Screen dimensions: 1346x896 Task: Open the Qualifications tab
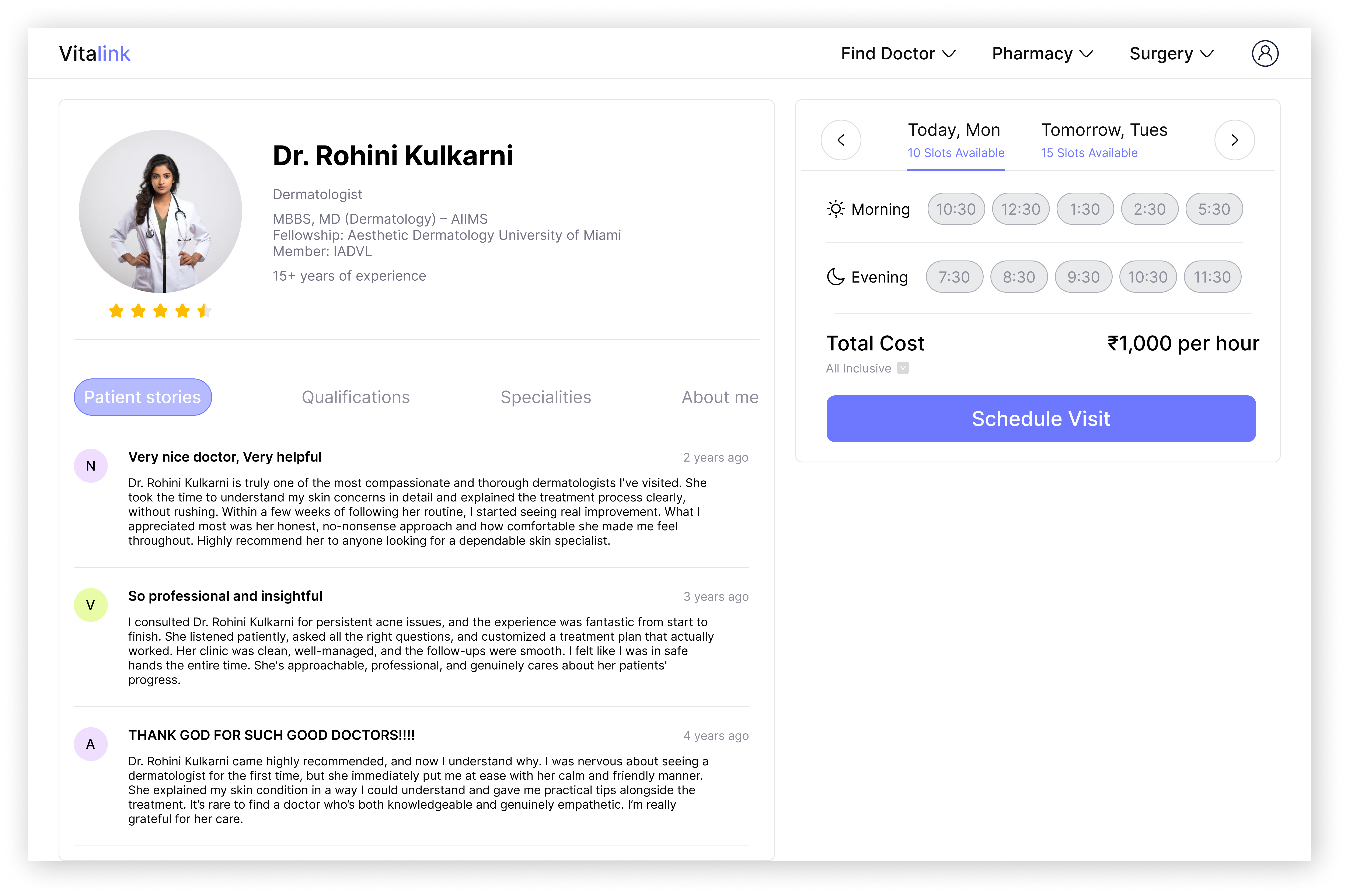356,397
